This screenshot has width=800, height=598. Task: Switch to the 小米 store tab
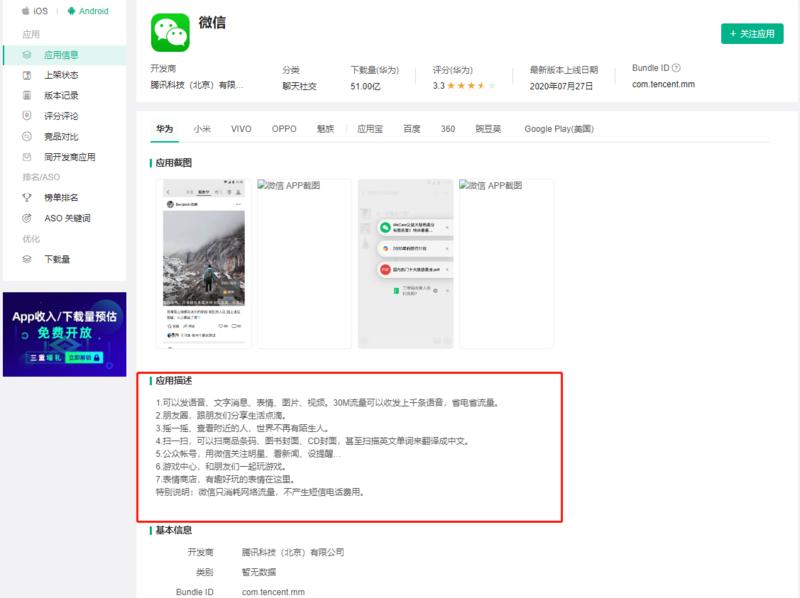click(201, 128)
